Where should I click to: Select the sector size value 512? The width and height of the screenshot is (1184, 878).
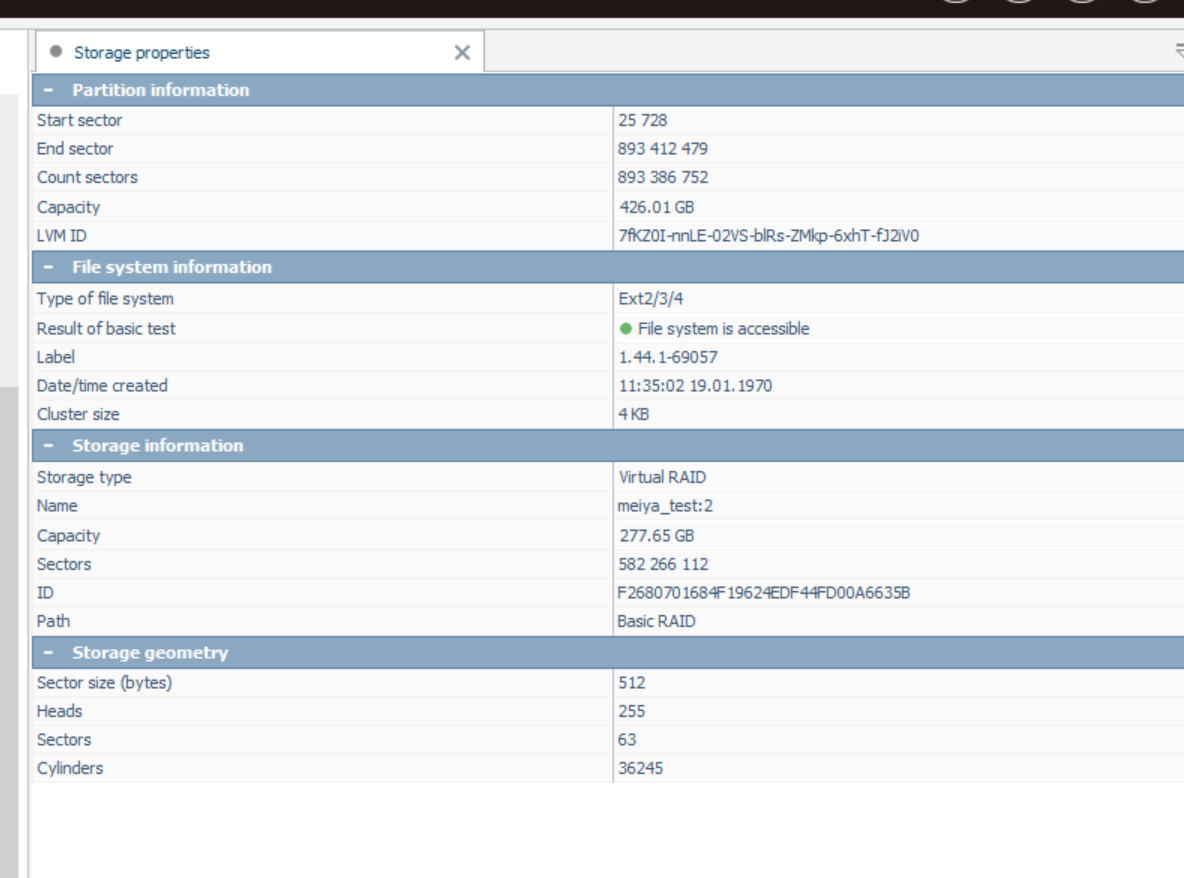click(x=632, y=682)
